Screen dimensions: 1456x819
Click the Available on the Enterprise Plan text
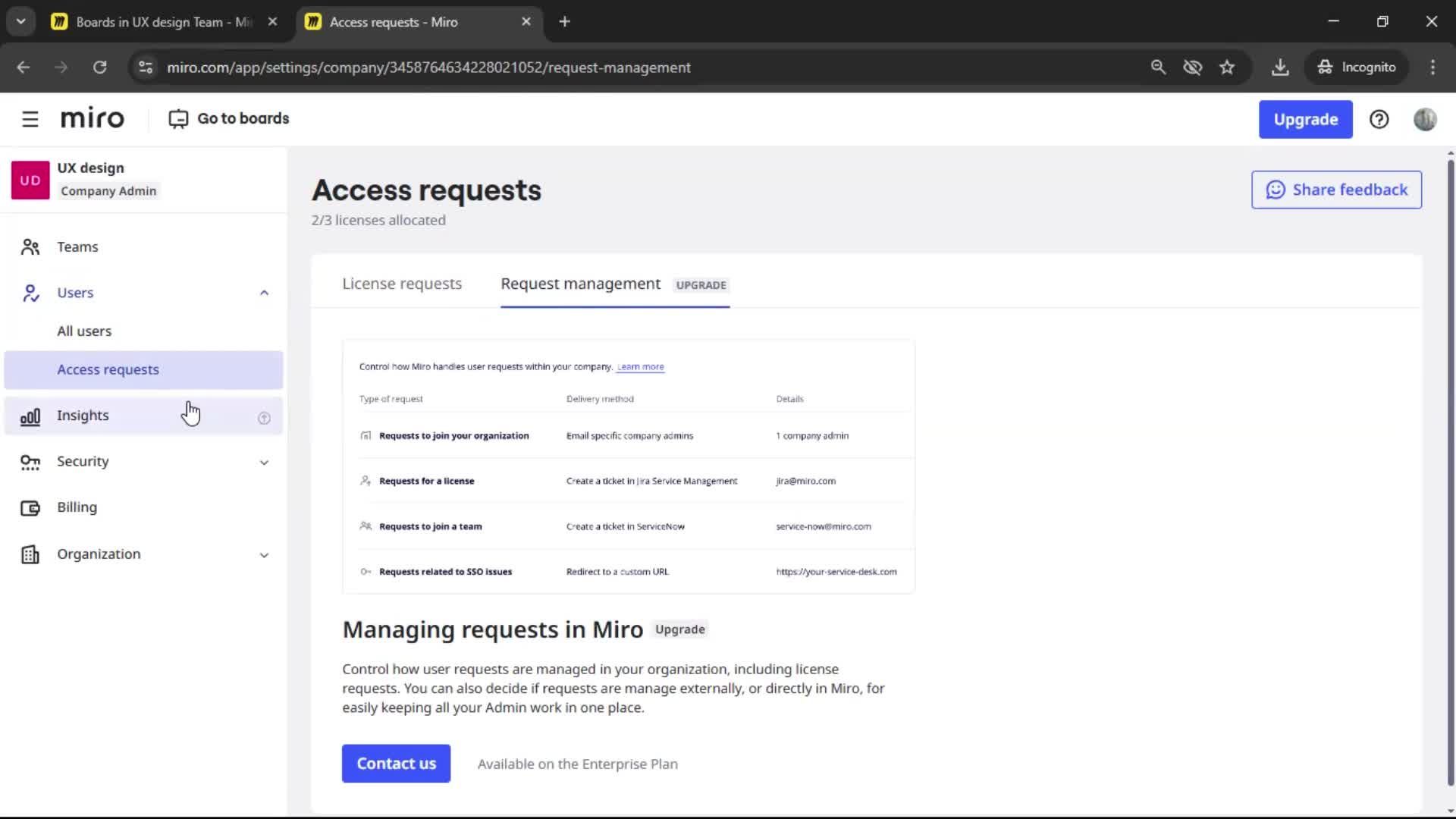pyautogui.click(x=577, y=764)
